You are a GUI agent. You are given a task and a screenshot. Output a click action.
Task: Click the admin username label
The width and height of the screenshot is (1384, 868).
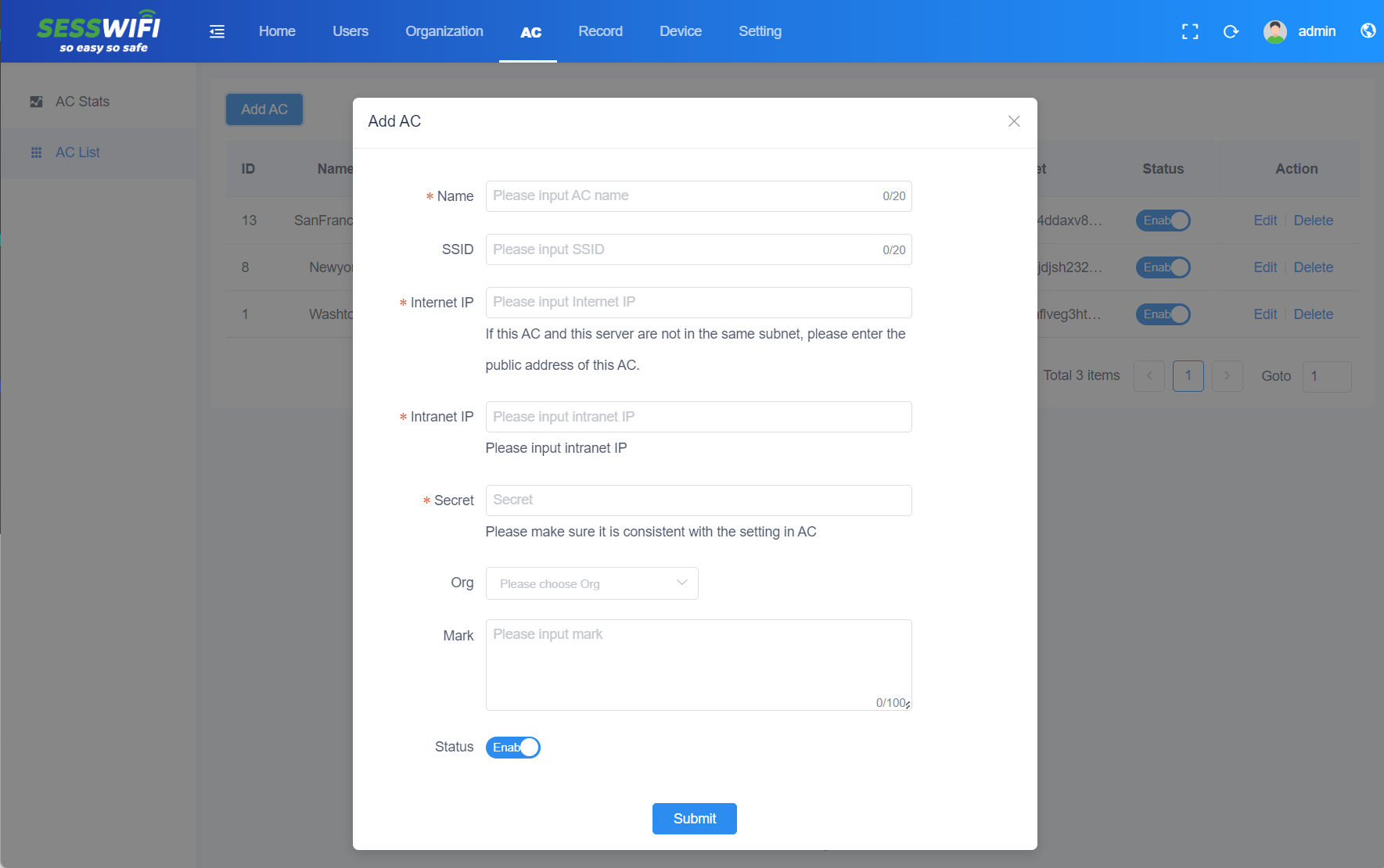(1317, 31)
